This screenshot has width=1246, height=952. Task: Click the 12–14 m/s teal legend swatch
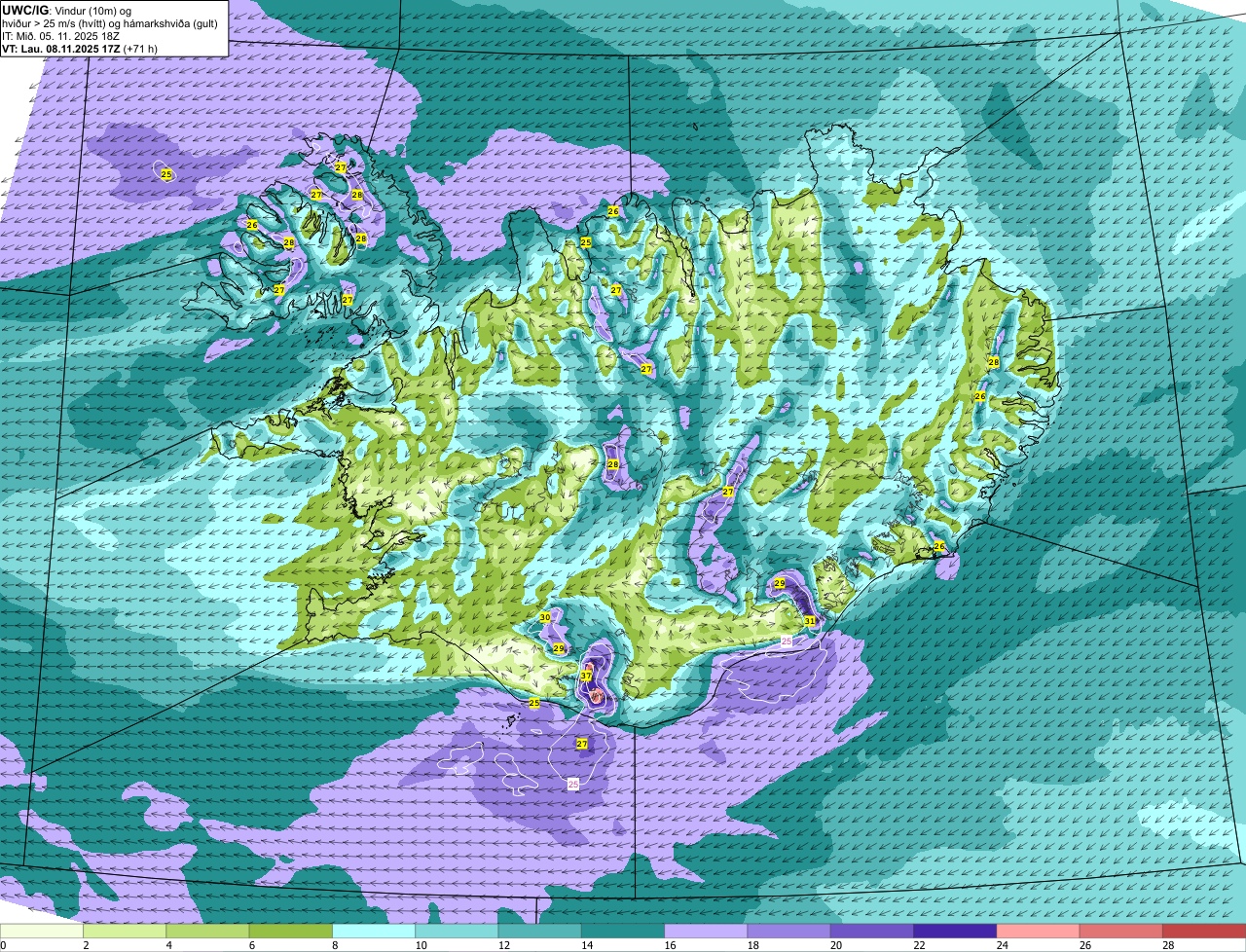[540, 931]
